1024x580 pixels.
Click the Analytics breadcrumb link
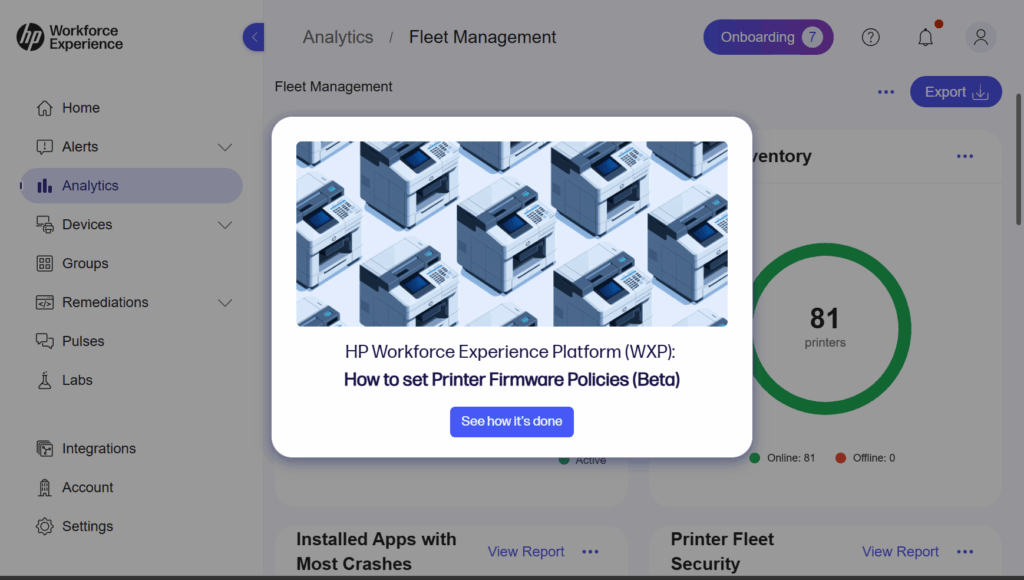coord(338,37)
